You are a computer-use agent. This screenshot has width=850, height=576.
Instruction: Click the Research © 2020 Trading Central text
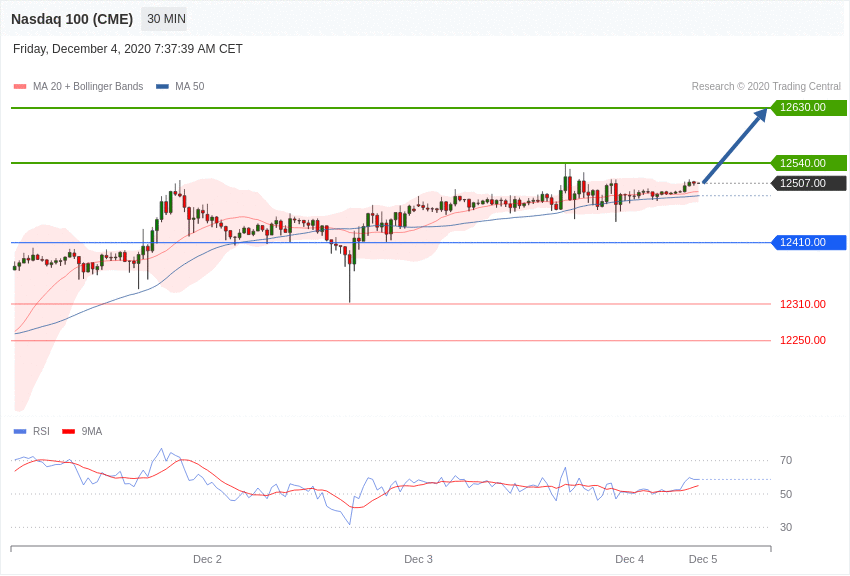point(766,86)
